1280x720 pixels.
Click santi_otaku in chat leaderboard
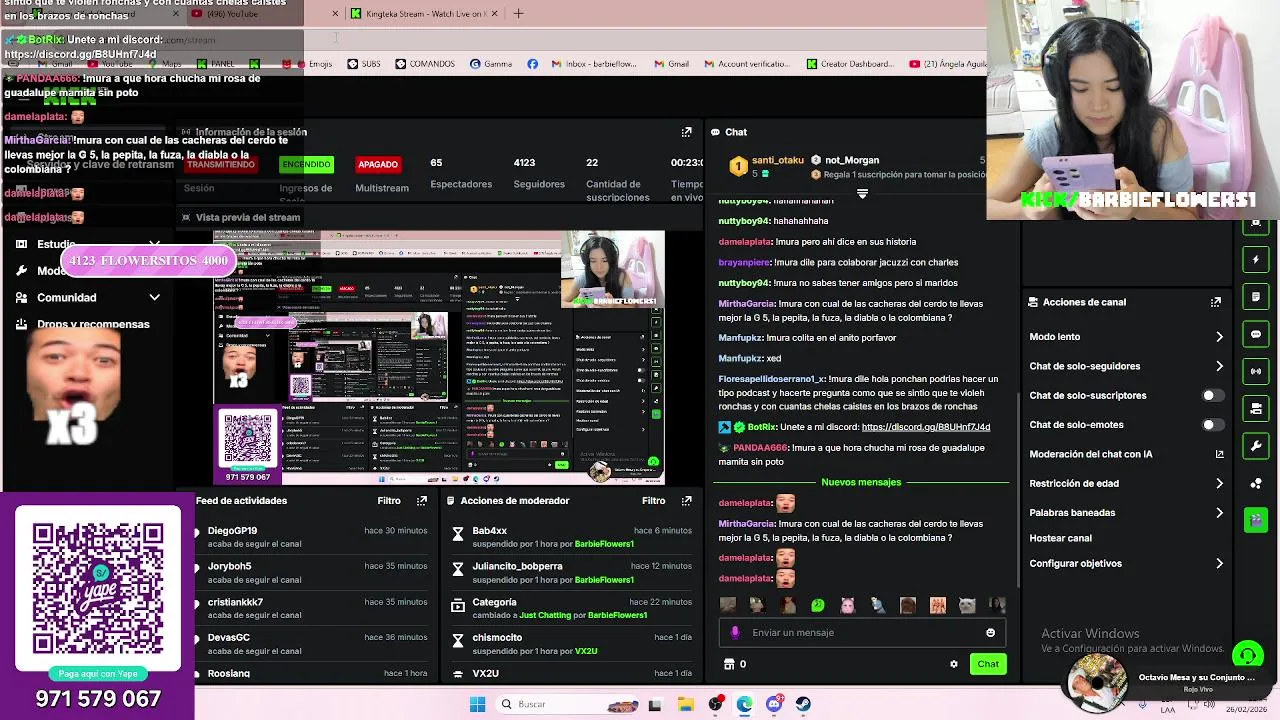[x=777, y=160]
